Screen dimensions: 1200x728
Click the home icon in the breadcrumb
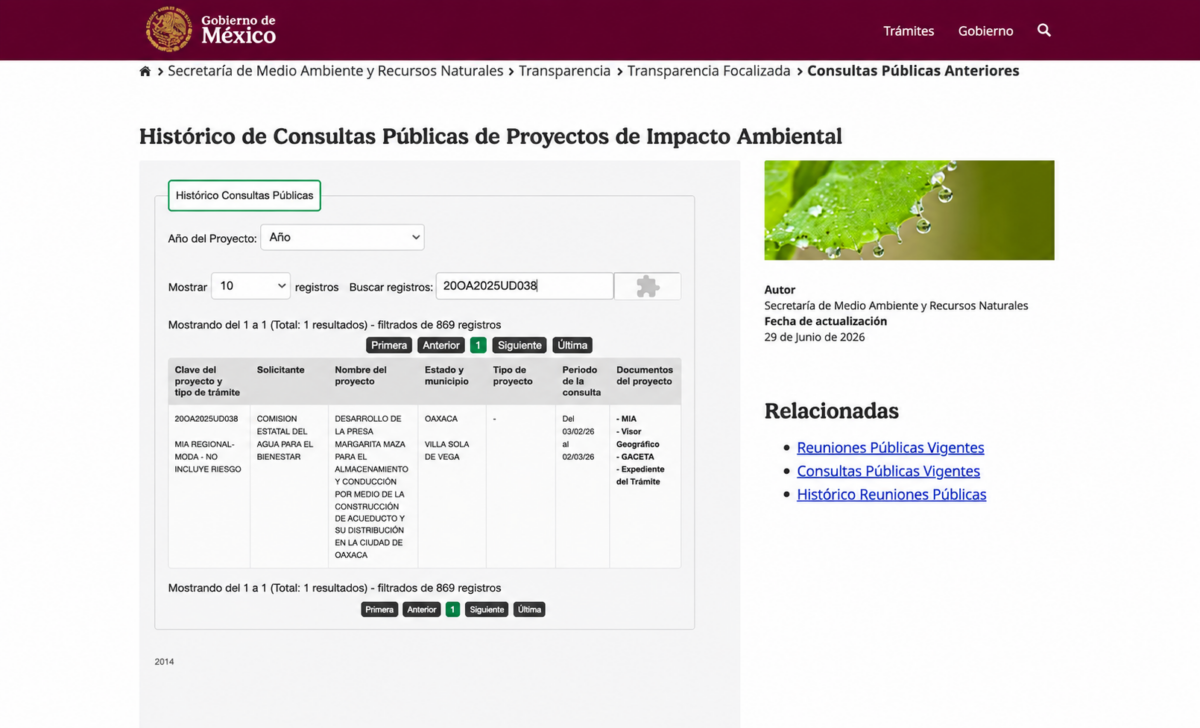pos(145,71)
